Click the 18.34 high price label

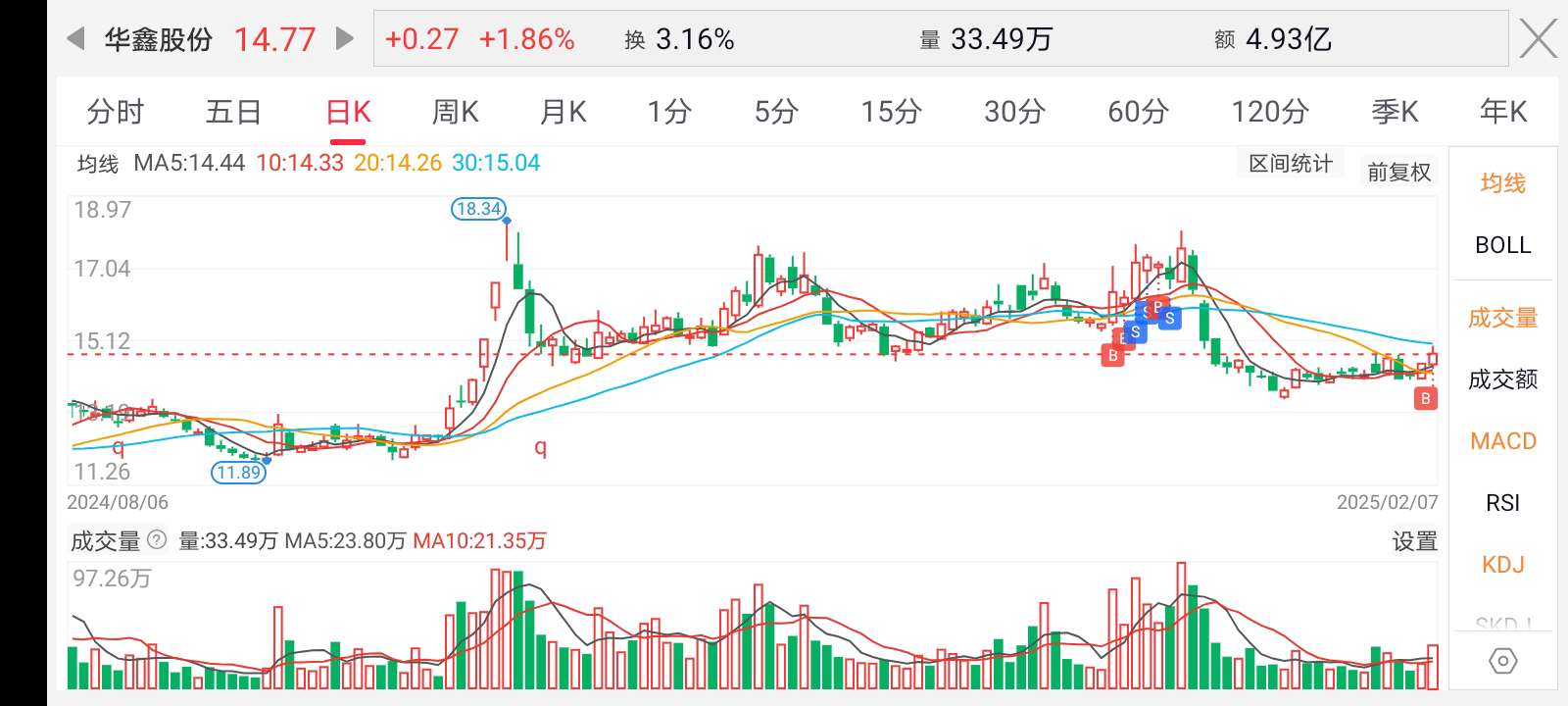point(478,208)
